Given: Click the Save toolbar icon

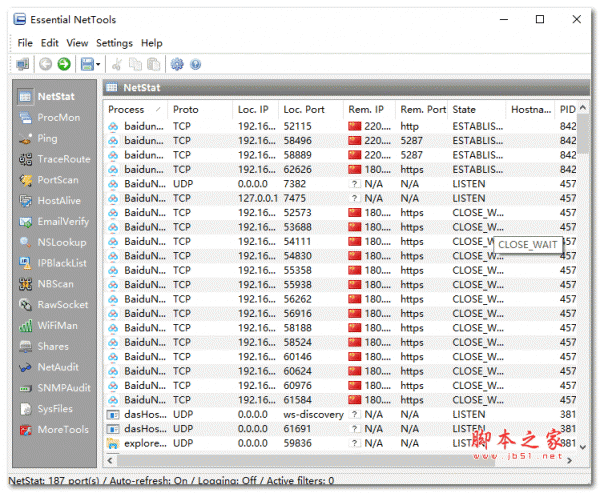Looking at the screenshot, I should pyautogui.click(x=87, y=64).
